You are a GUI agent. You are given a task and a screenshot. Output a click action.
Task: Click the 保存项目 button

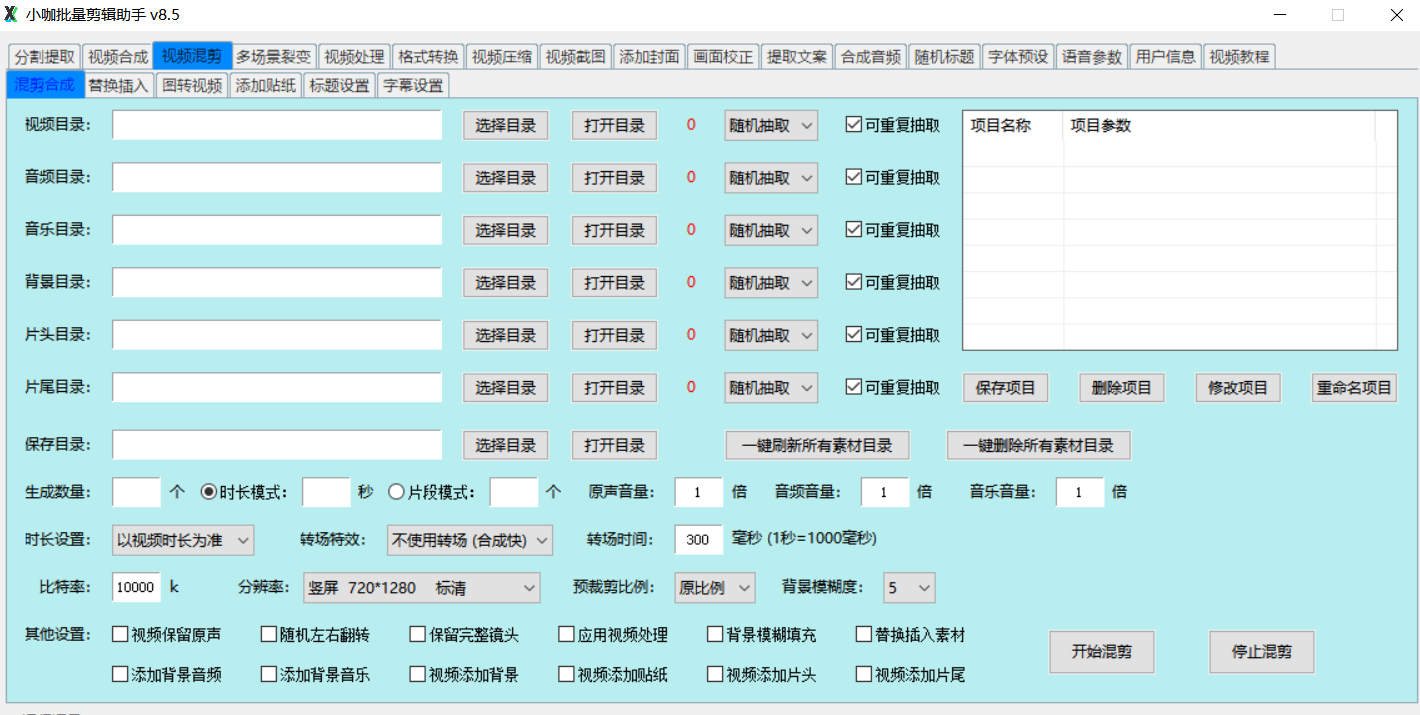[x=1005, y=388]
